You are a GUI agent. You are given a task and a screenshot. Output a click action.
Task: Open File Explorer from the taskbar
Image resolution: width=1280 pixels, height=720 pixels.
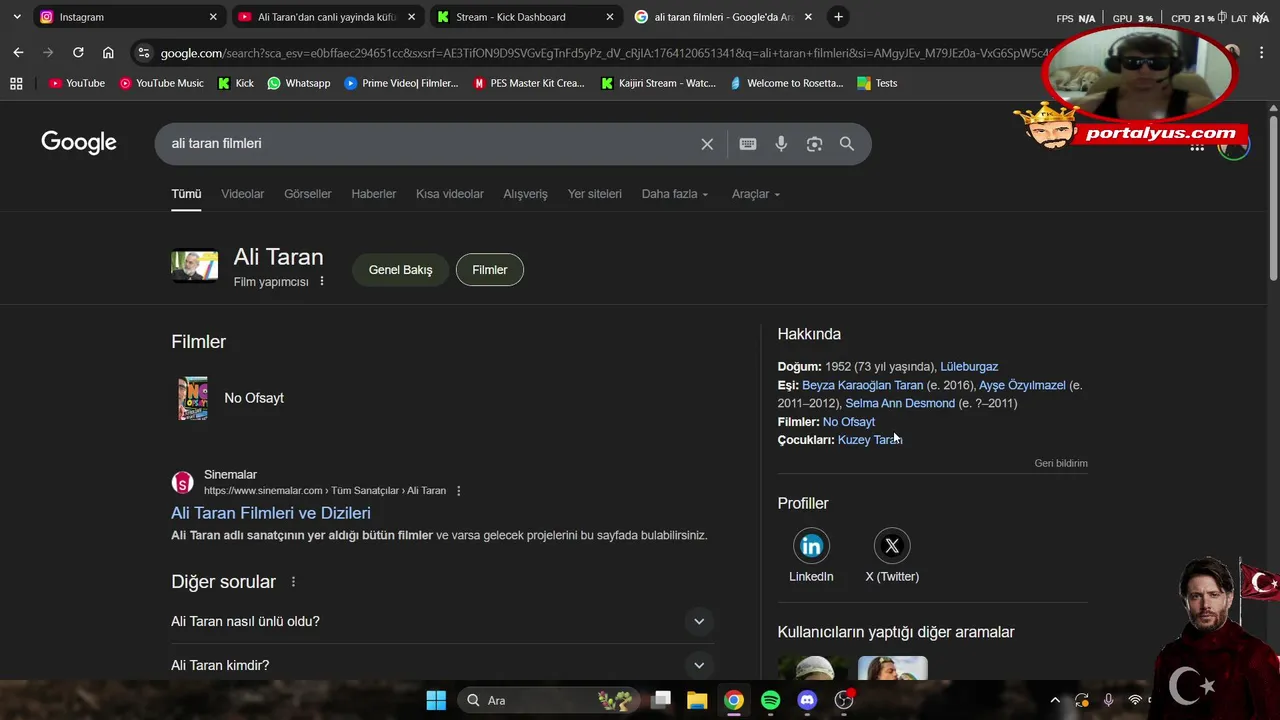coord(697,700)
